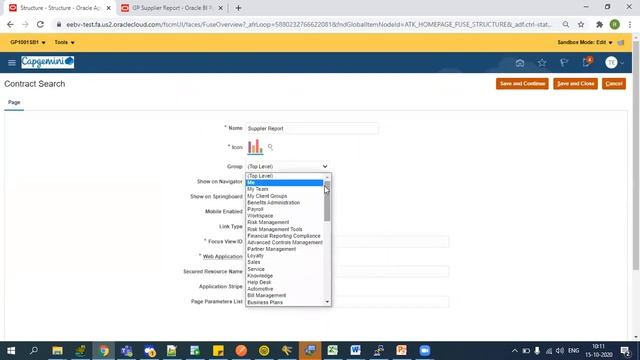This screenshot has width=640, height=360.
Task: Open Windows taskbar search
Action: point(34,351)
